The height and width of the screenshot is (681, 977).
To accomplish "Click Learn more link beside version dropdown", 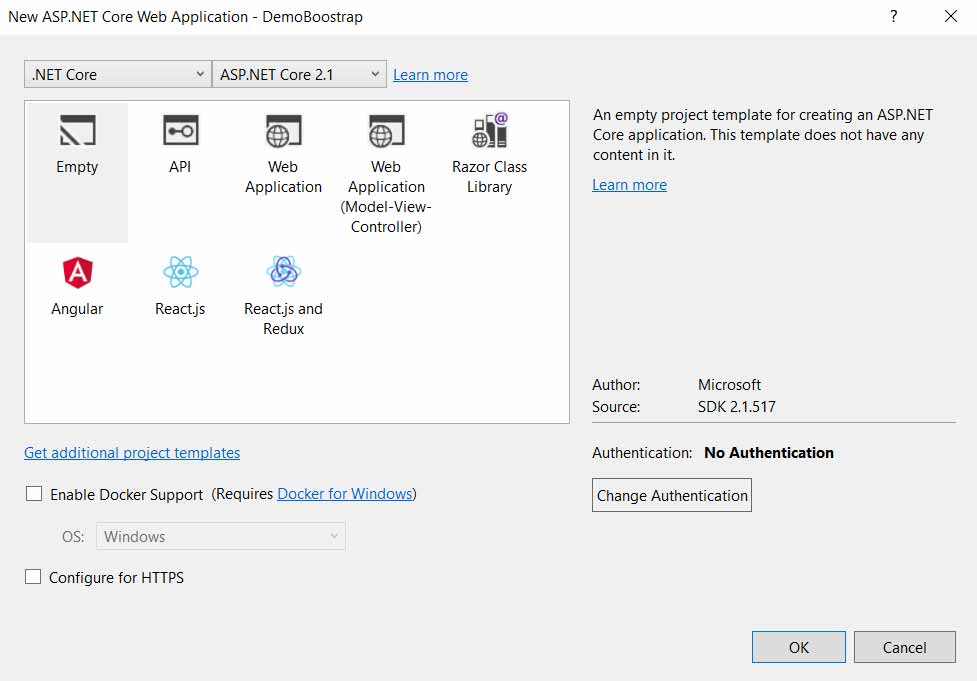I will click(431, 75).
